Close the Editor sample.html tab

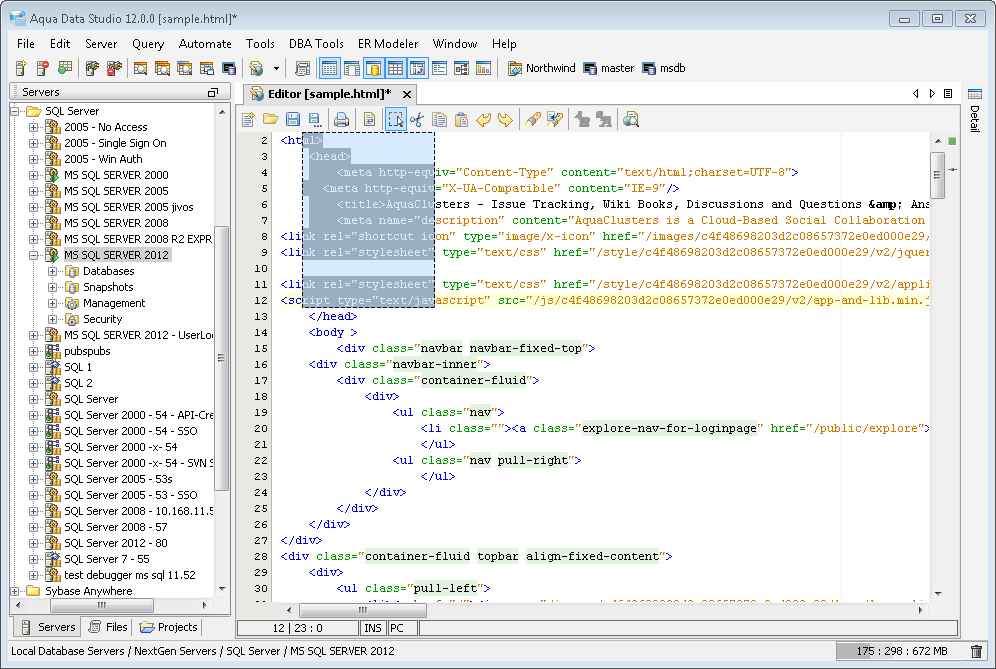pyautogui.click(x=407, y=94)
